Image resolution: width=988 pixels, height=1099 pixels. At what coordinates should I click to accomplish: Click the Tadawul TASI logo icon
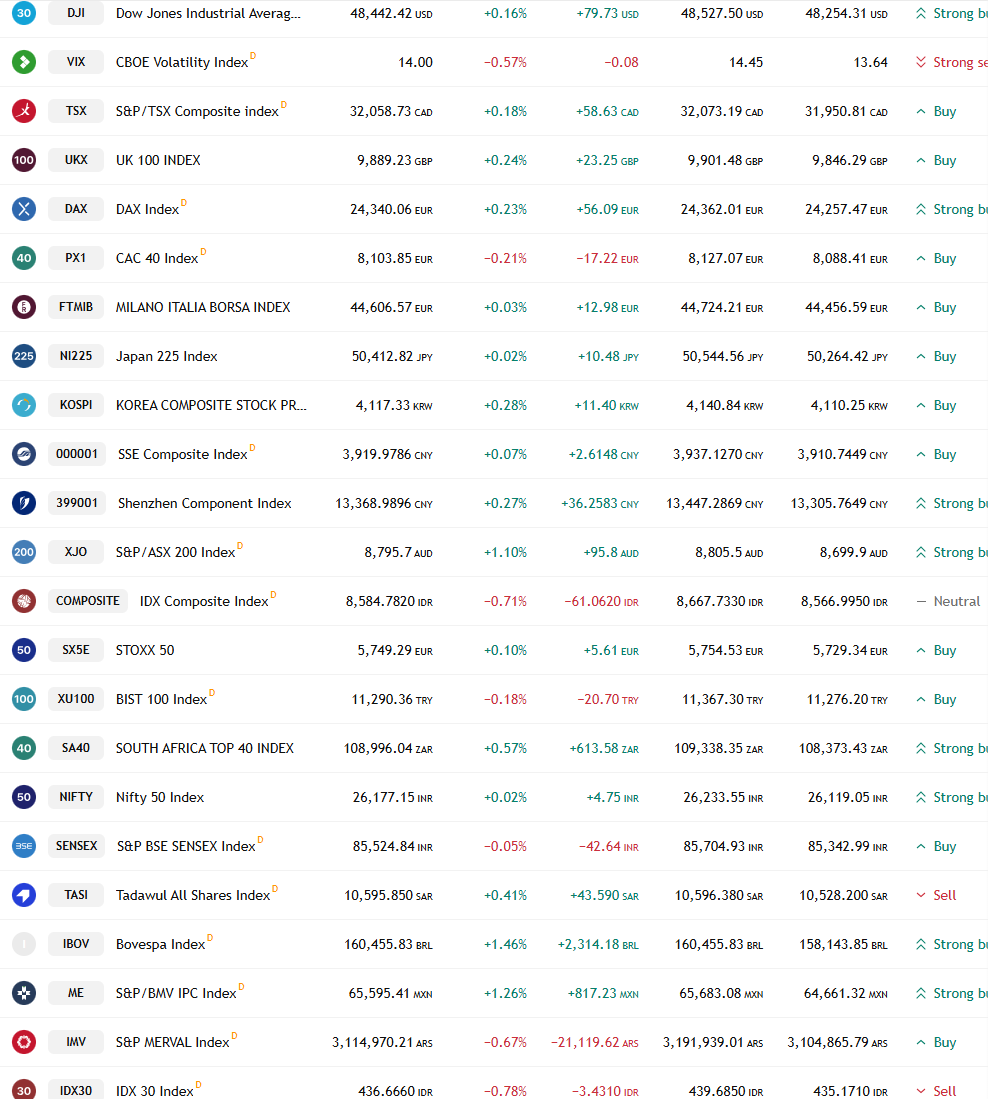pyautogui.click(x=24, y=895)
